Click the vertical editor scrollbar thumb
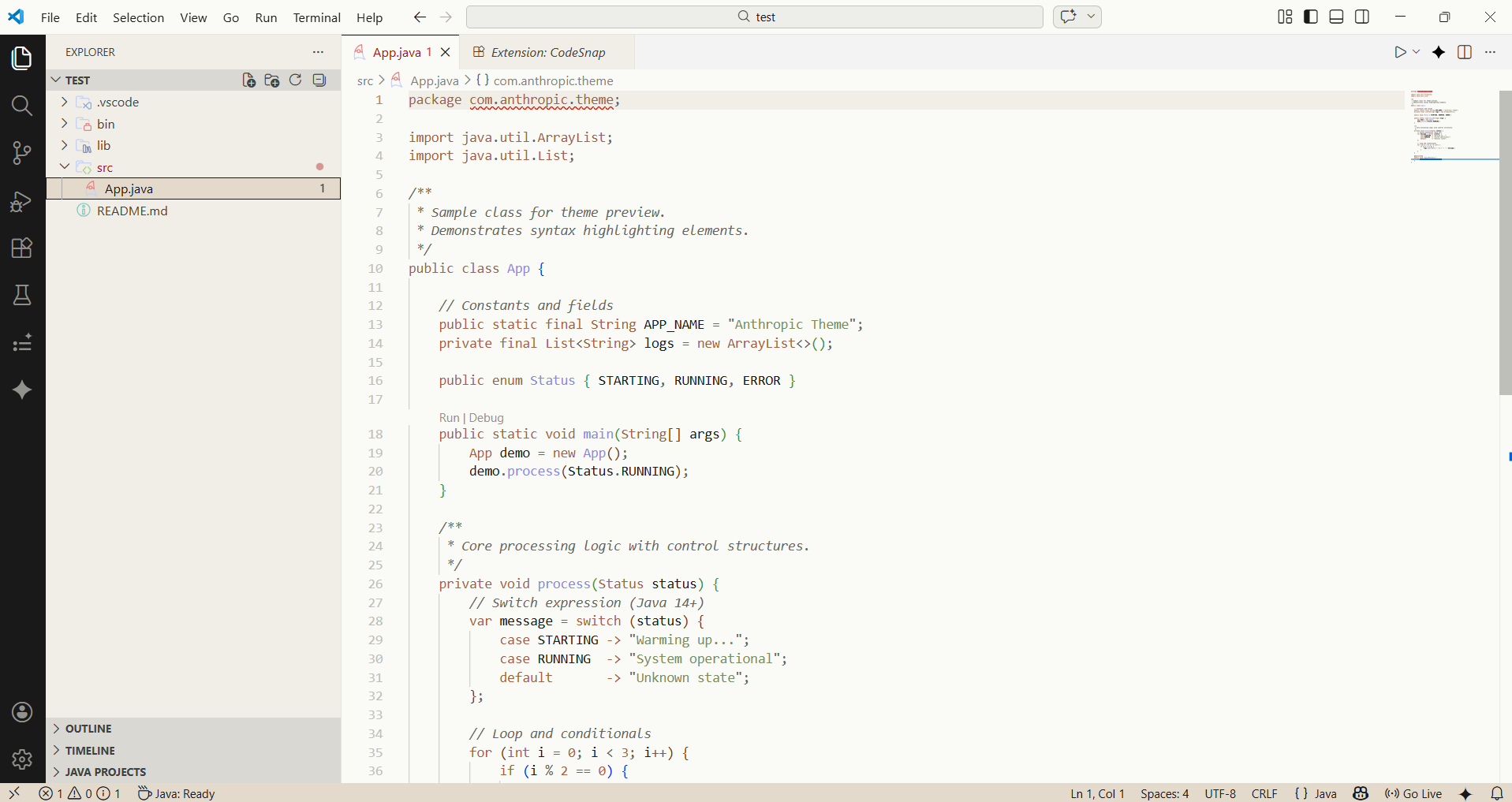The image size is (1512, 802). [1505, 243]
